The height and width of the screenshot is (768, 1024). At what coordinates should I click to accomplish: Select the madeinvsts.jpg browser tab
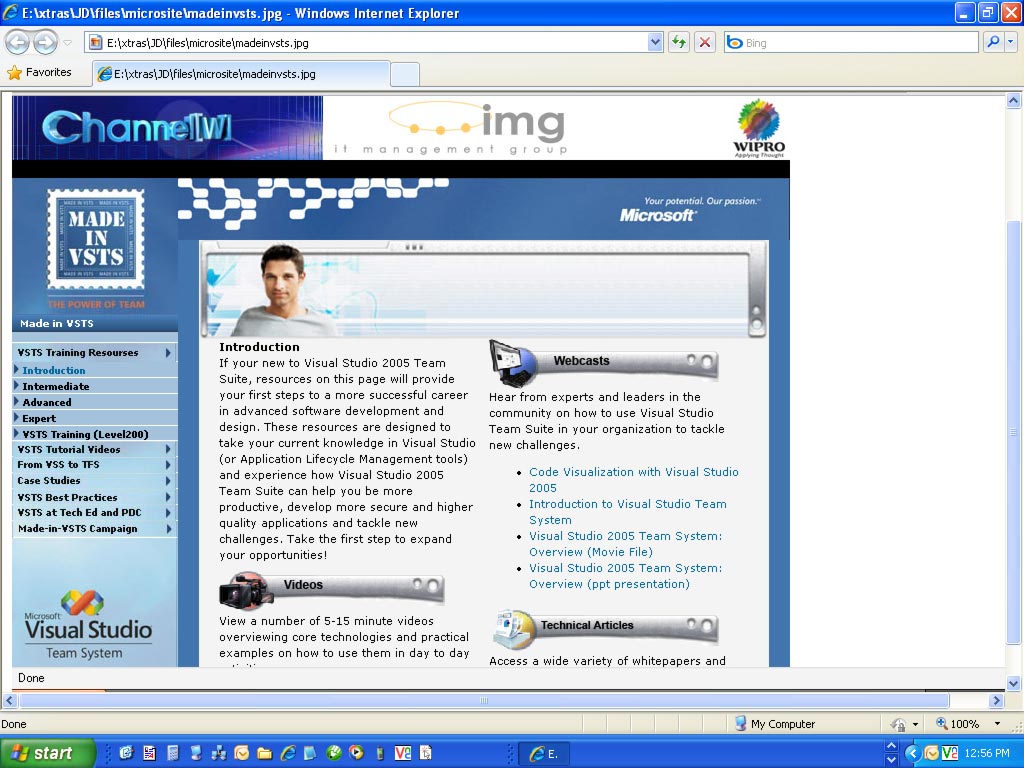coord(241,74)
